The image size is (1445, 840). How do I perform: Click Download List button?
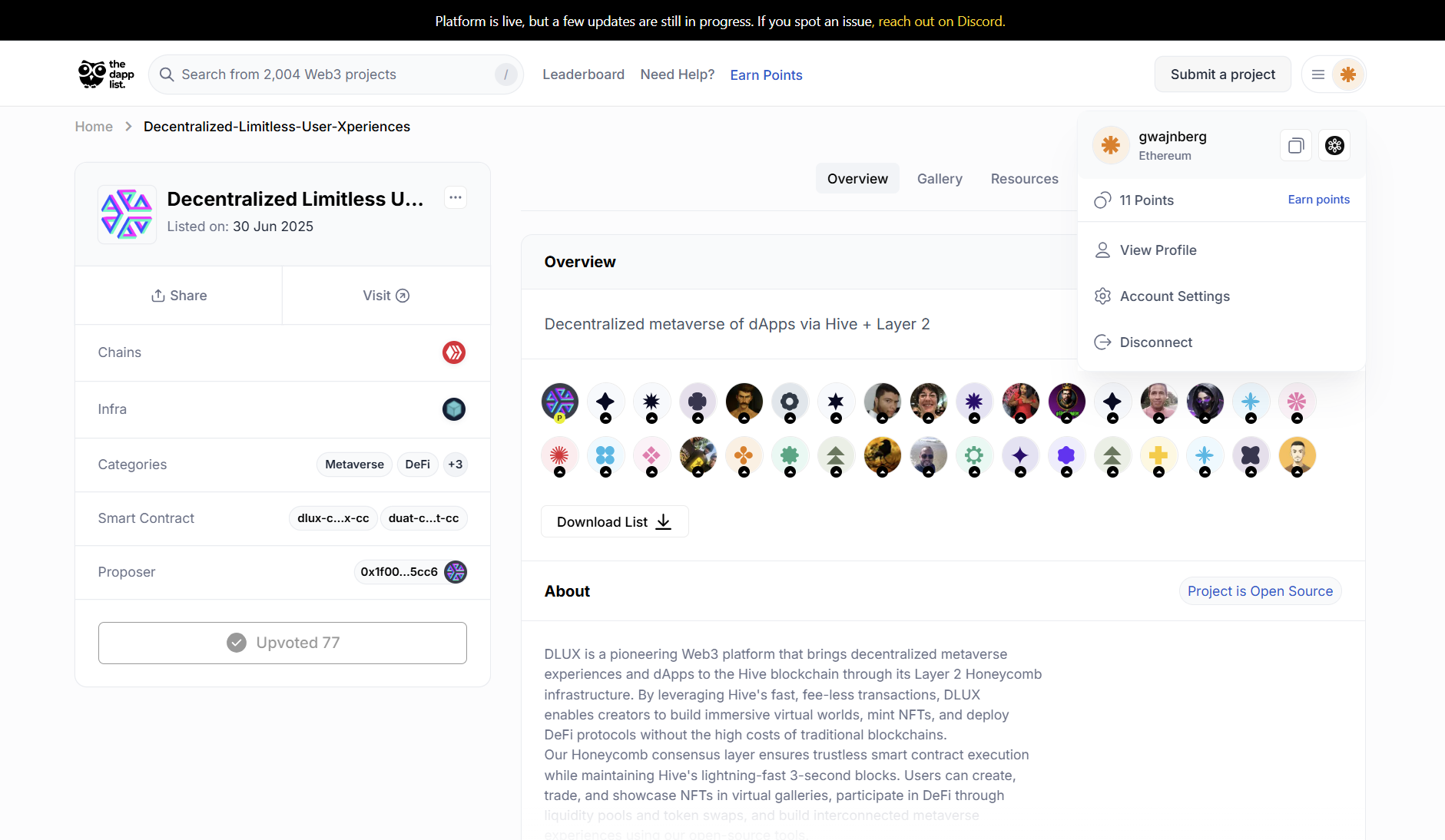(615, 522)
